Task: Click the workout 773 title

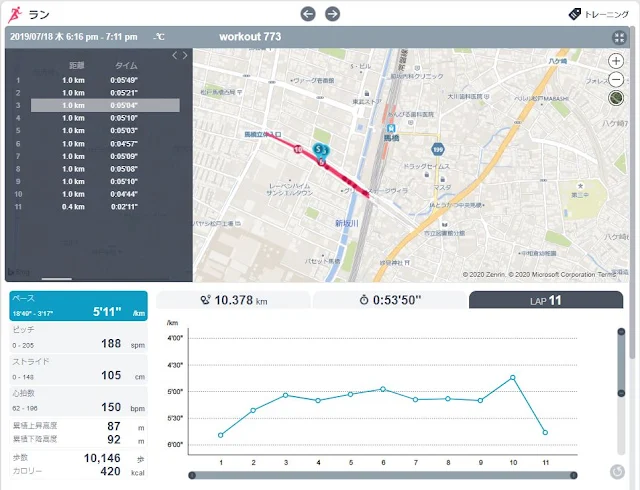Action: (x=250, y=37)
